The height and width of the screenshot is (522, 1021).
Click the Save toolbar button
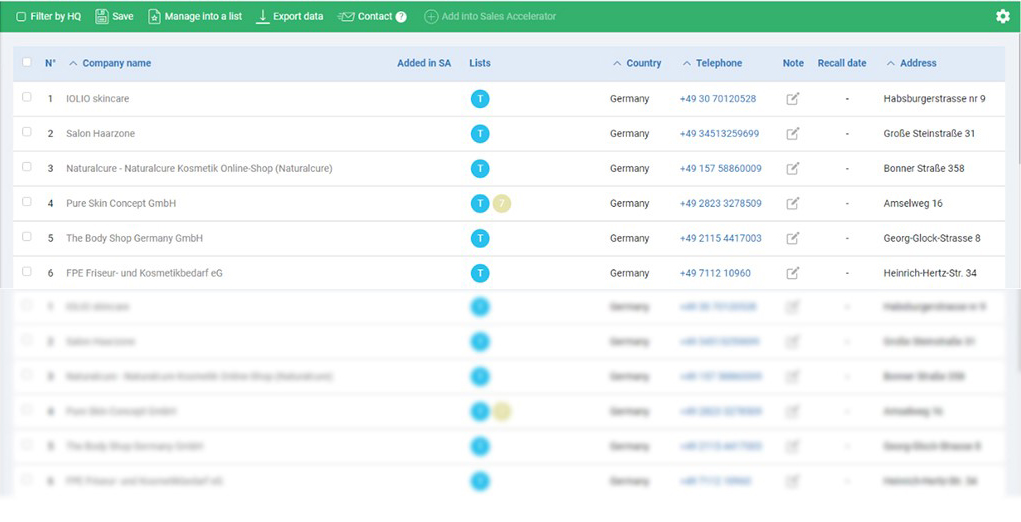(x=114, y=16)
